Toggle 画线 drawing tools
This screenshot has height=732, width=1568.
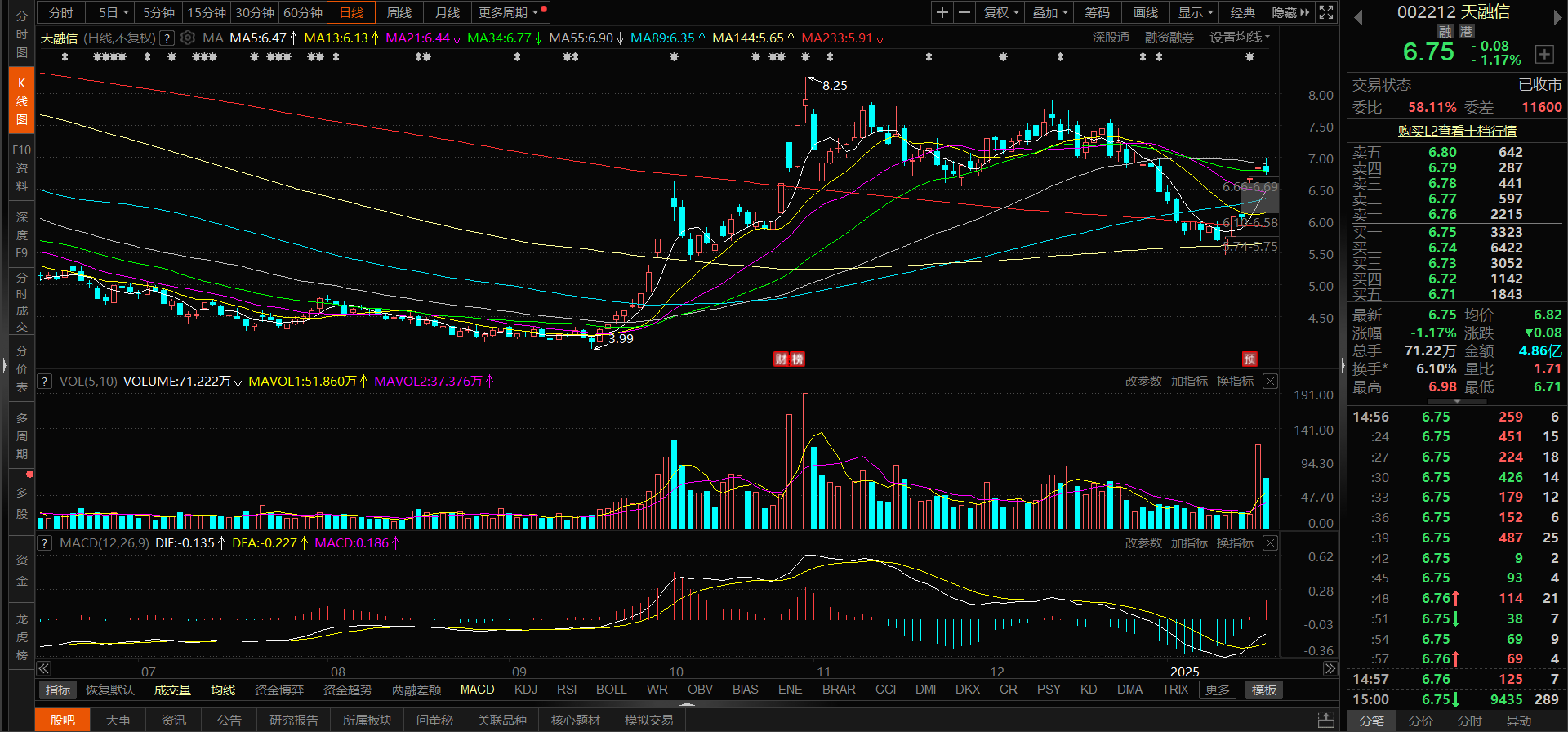tap(1146, 12)
